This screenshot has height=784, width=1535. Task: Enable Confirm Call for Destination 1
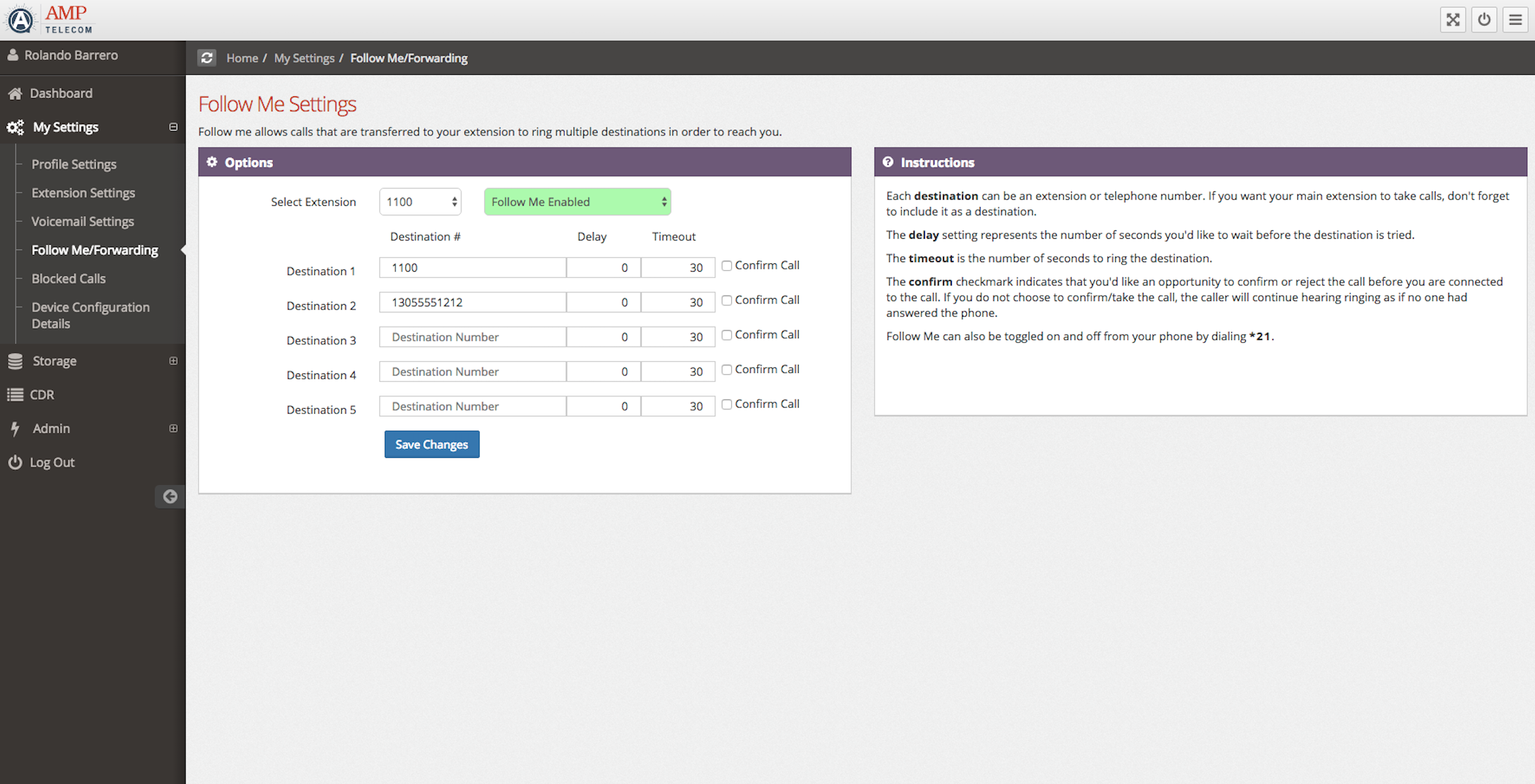[726, 266]
